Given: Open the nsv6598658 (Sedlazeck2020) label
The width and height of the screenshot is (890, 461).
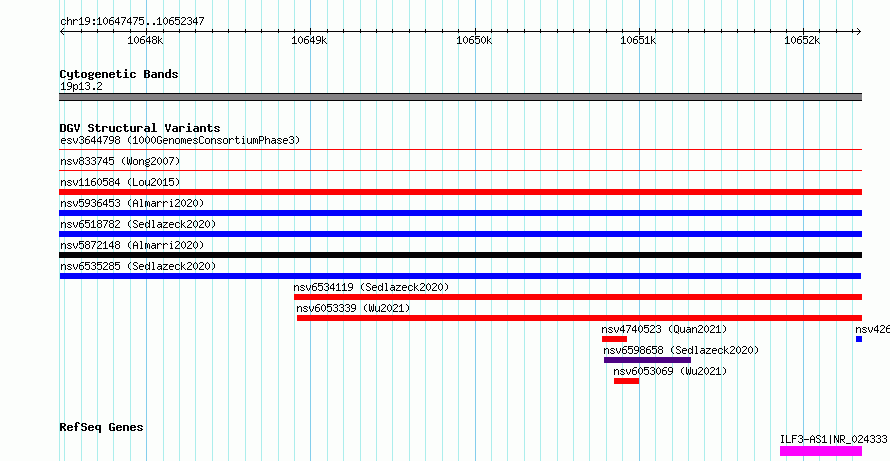Looking at the screenshot, I should (x=681, y=350).
